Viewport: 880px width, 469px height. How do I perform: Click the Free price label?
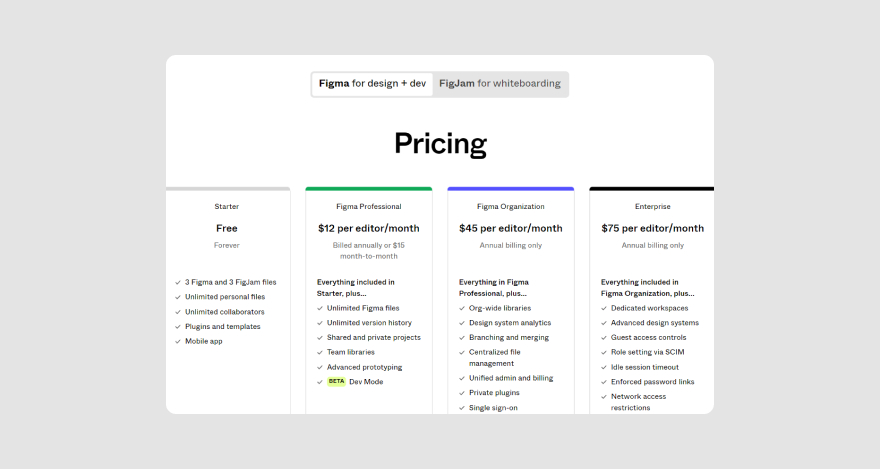pyautogui.click(x=227, y=228)
